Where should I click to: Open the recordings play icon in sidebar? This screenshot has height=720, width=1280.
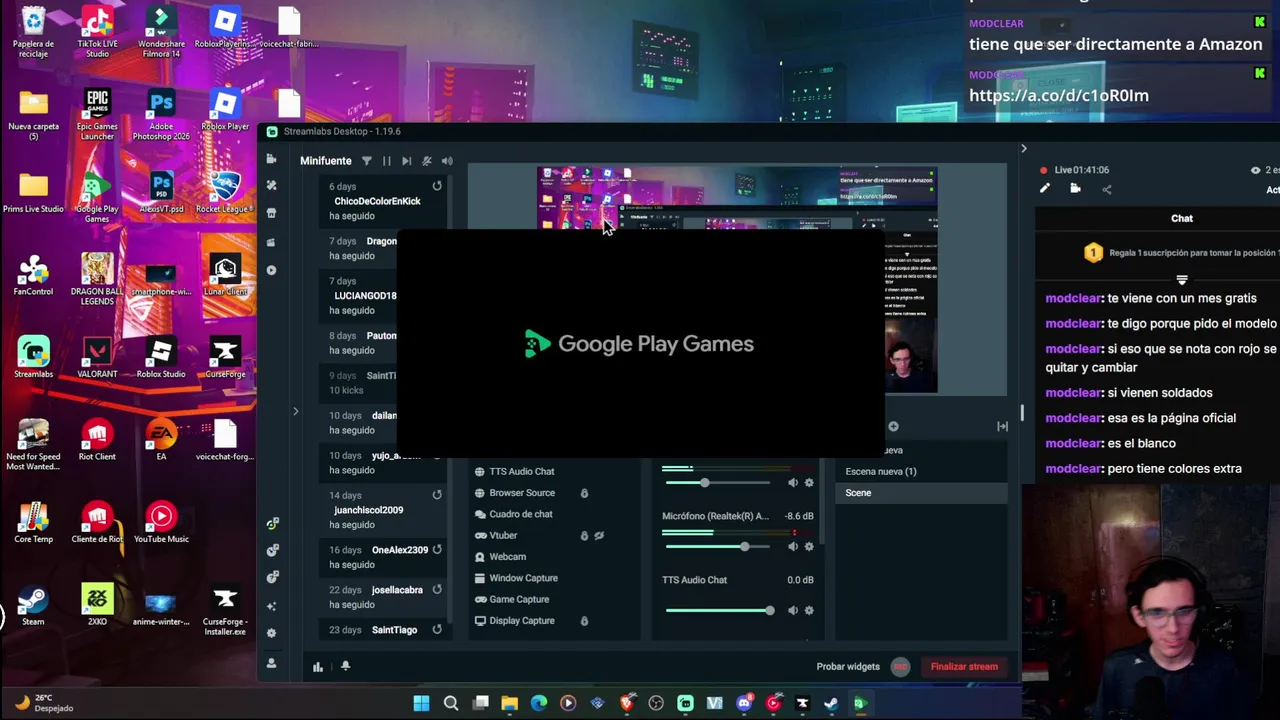pos(271,270)
